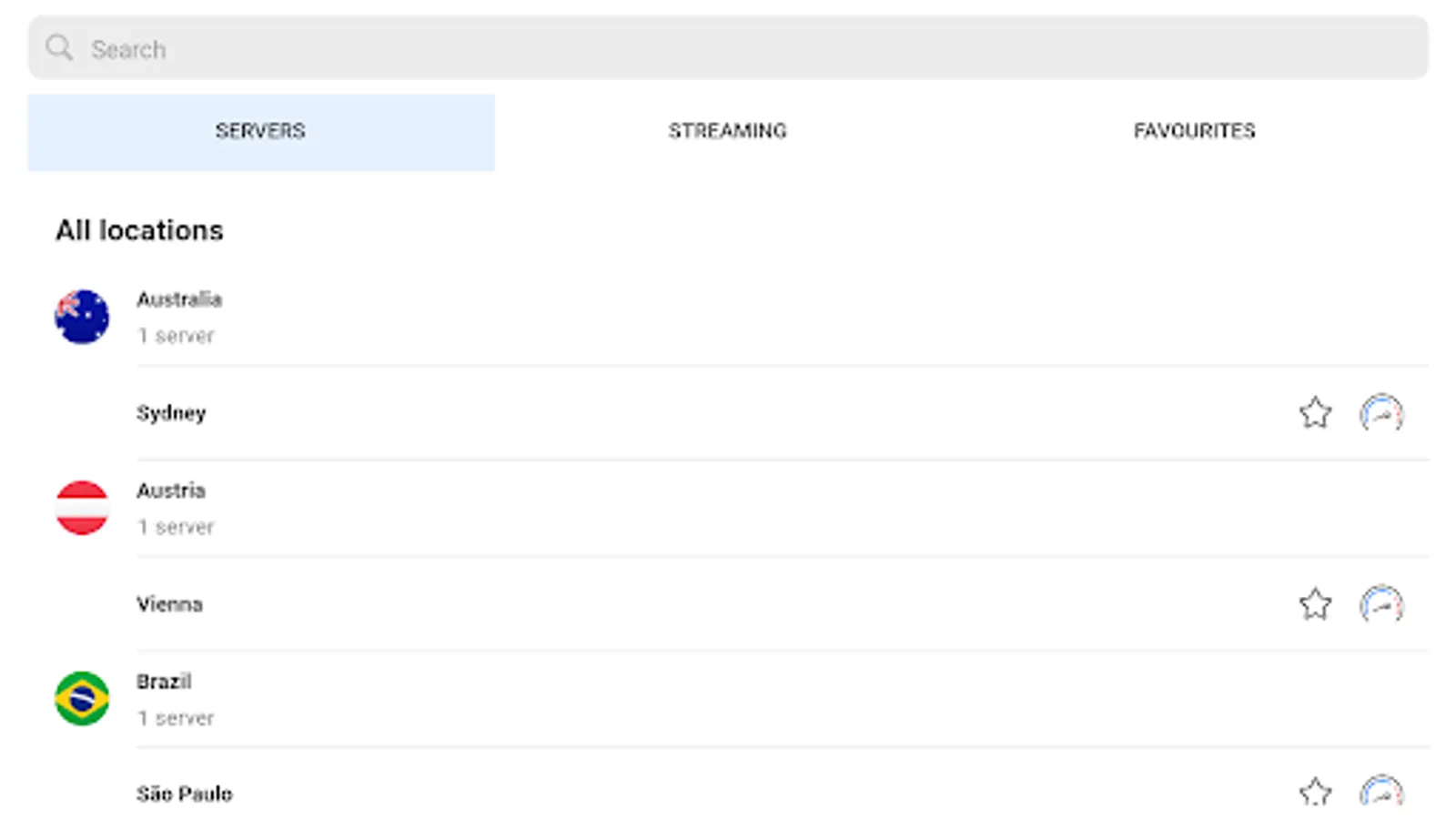Click the Australia flag icon
1456x819 pixels.
tap(82, 317)
